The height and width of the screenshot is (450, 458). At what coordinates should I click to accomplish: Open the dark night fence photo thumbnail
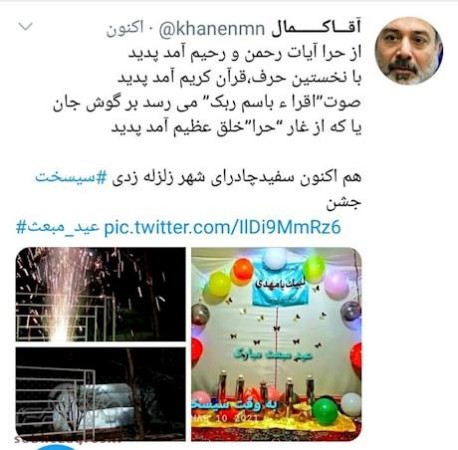(x=101, y=394)
